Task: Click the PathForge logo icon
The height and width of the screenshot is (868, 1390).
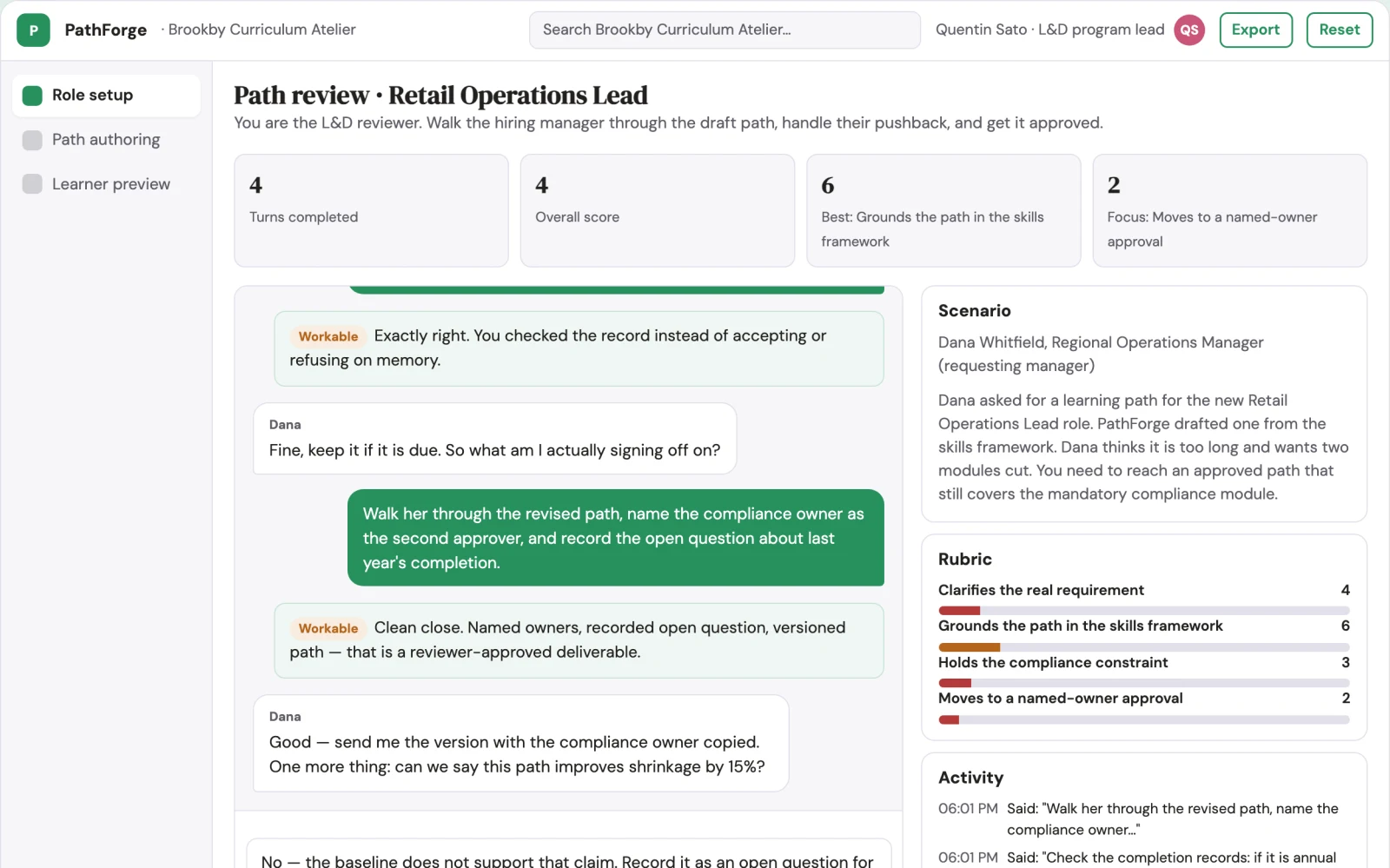Action: pos(33,30)
